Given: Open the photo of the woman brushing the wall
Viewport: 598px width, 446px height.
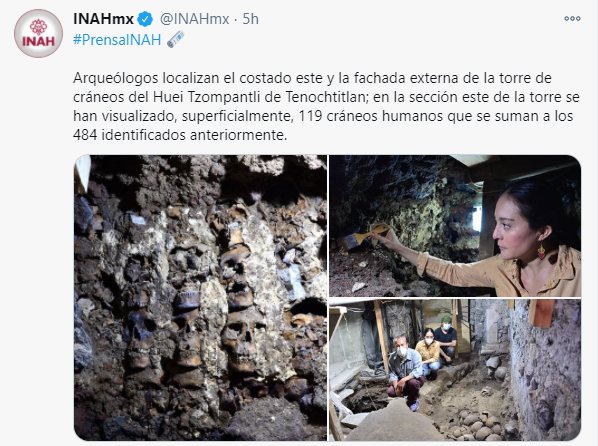Looking at the screenshot, I should (x=455, y=226).
